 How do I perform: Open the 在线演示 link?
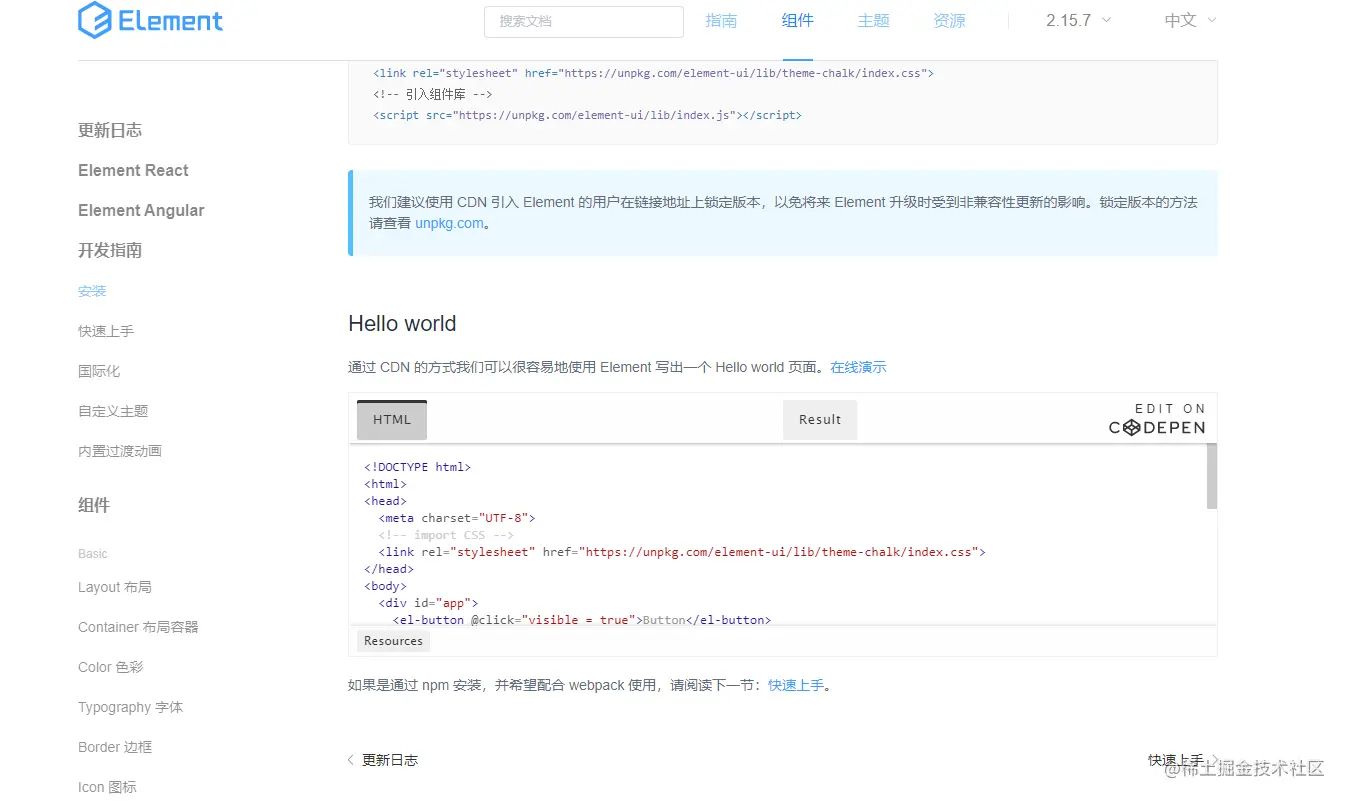858,367
